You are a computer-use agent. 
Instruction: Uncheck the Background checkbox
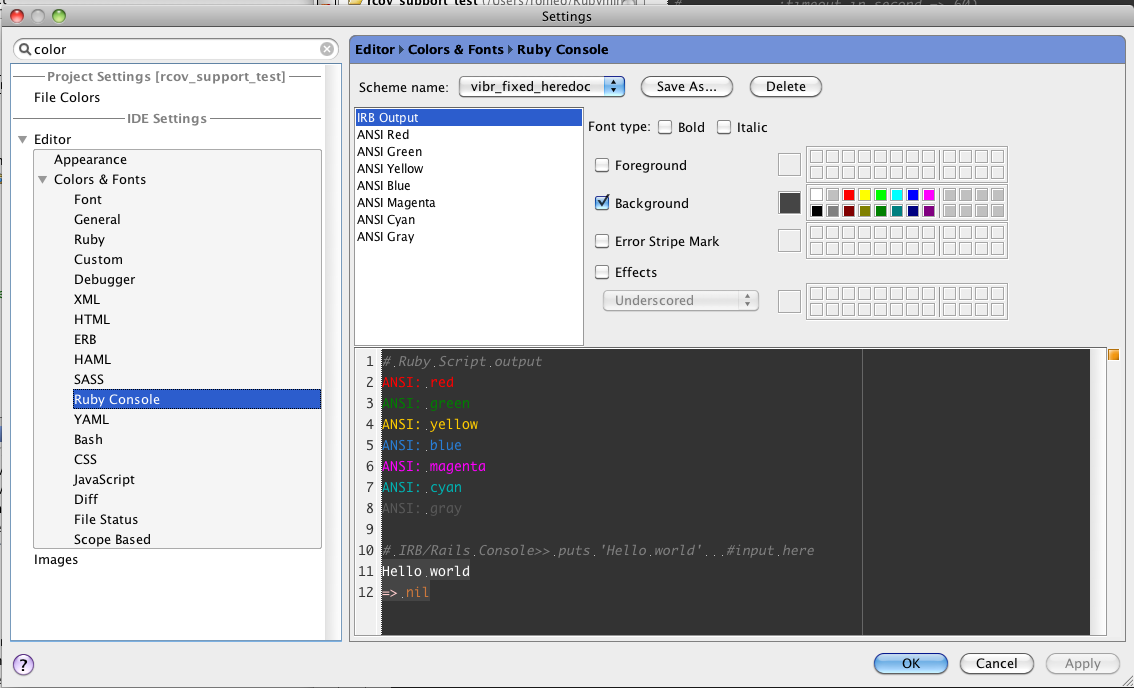(602, 203)
